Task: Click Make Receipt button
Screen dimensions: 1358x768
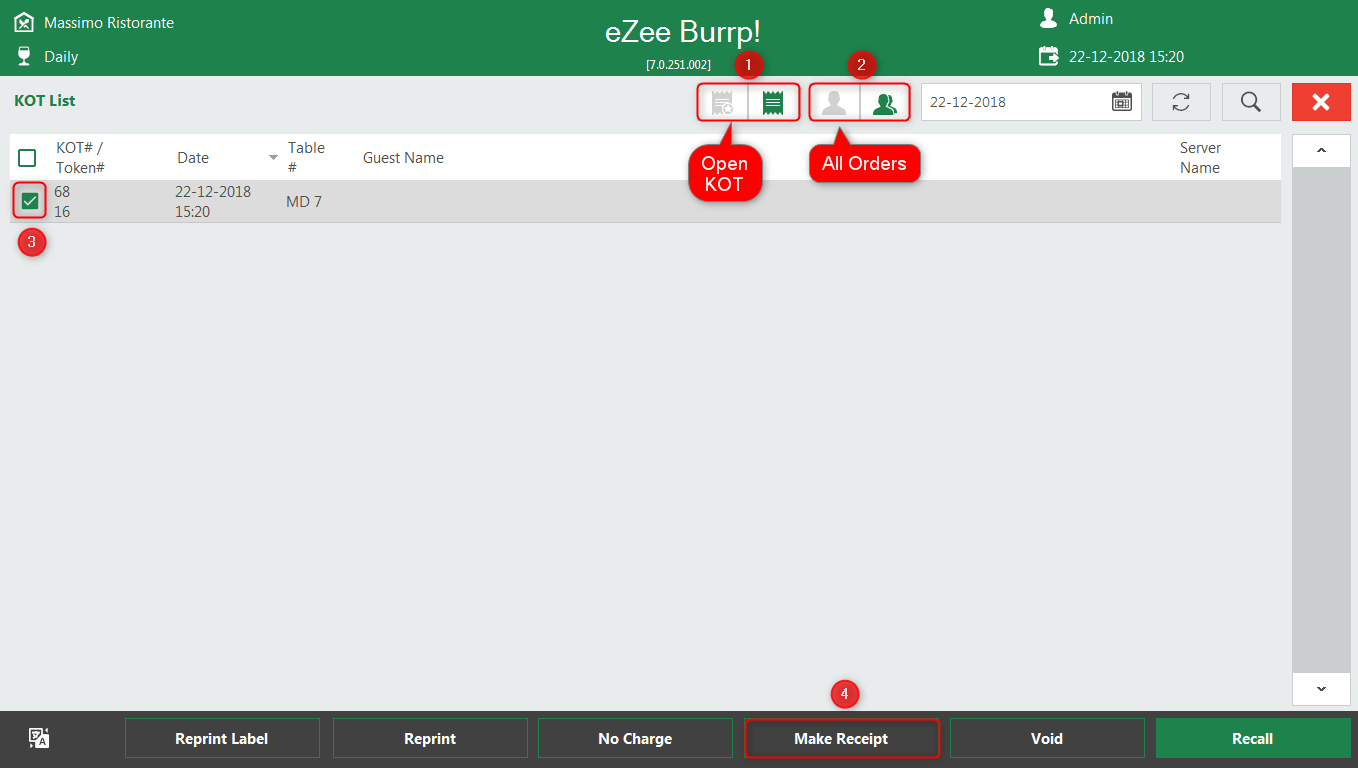Action: (x=841, y=738)
